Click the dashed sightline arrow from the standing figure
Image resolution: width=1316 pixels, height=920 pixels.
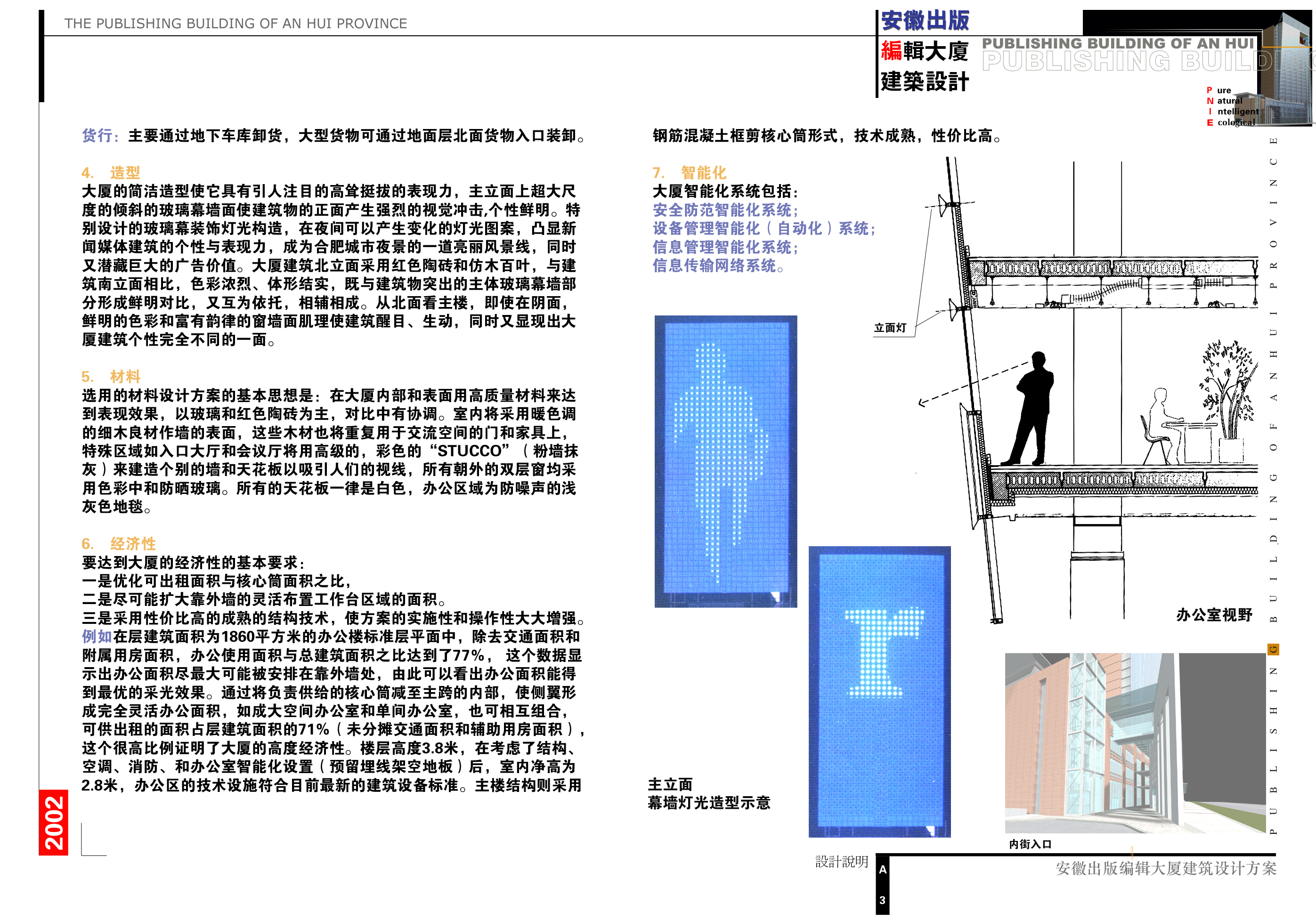973,384
